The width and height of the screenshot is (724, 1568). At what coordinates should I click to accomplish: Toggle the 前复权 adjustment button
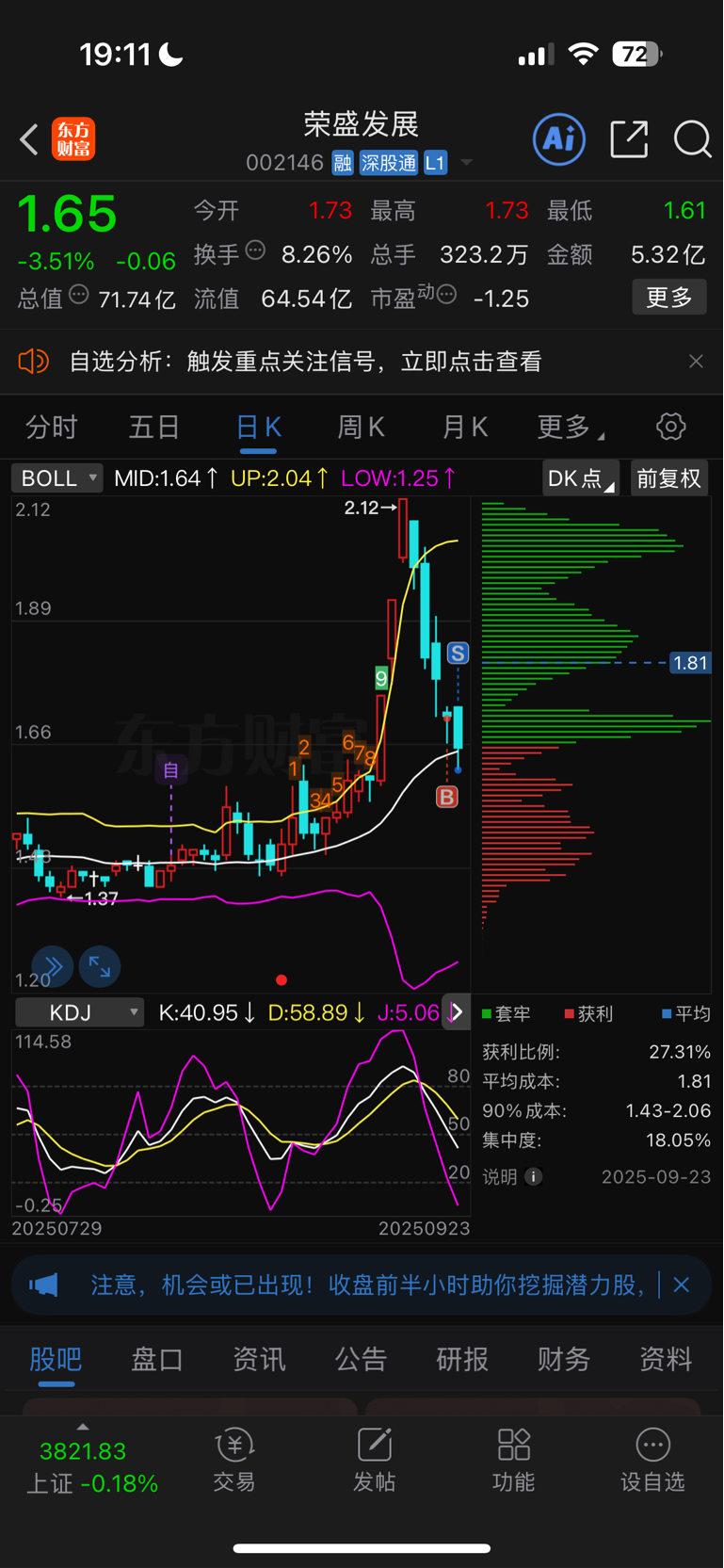click(x=669, y=478)
